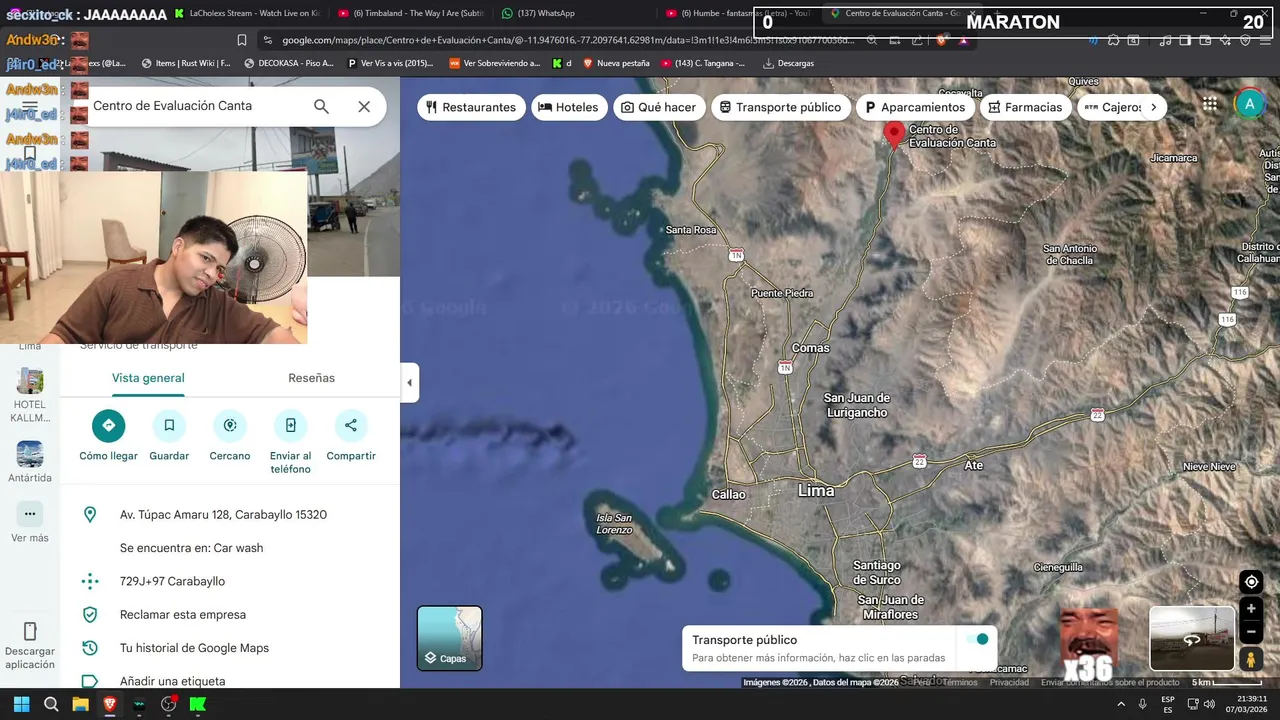
Task: Click the red Centro de Evaluación Canta pin
Action: click(x=894, y=135)
